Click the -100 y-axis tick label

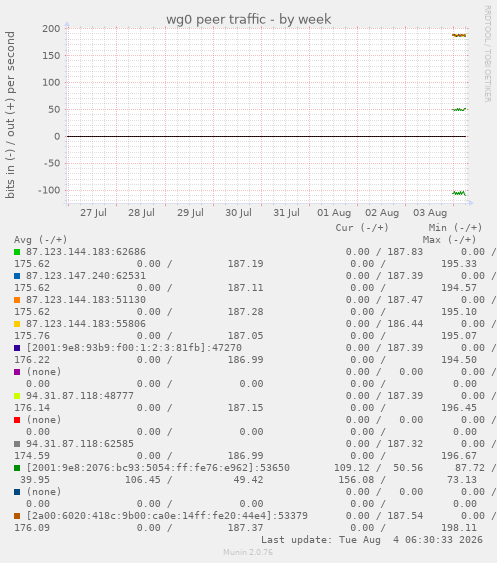click(49, 190)
